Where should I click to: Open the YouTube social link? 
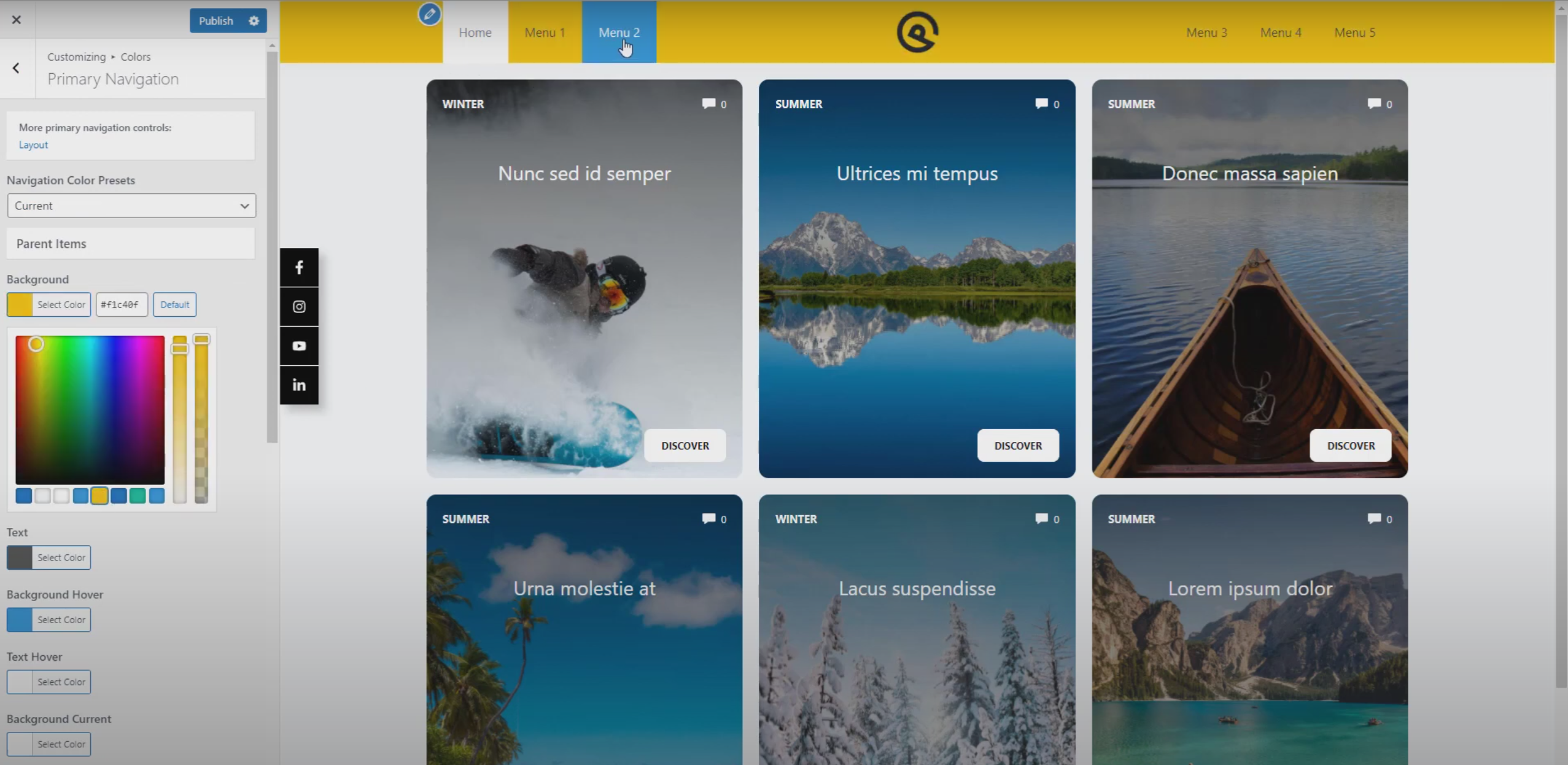coord(299,346)
